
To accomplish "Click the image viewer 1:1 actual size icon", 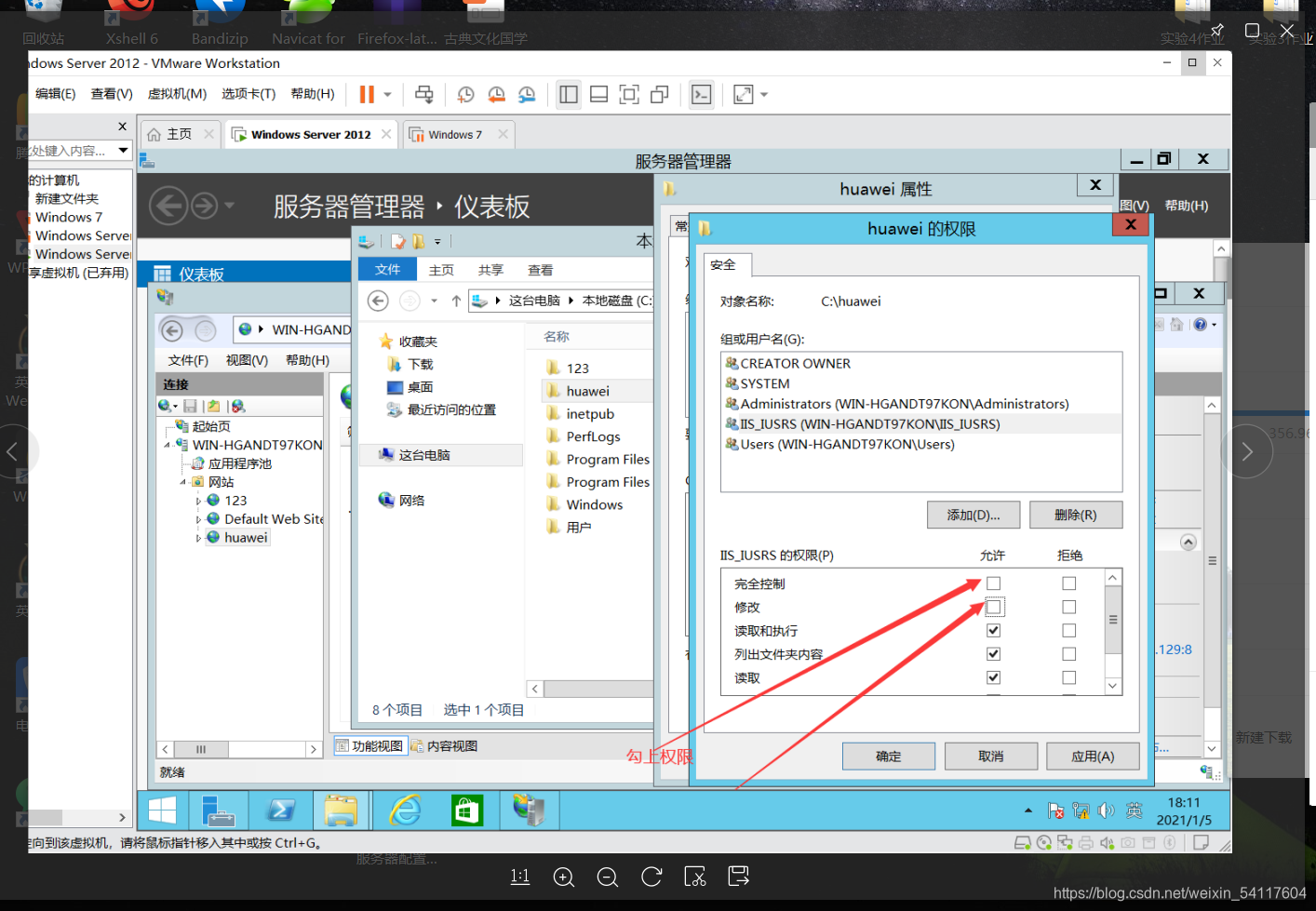I will [x=520, y=877].
